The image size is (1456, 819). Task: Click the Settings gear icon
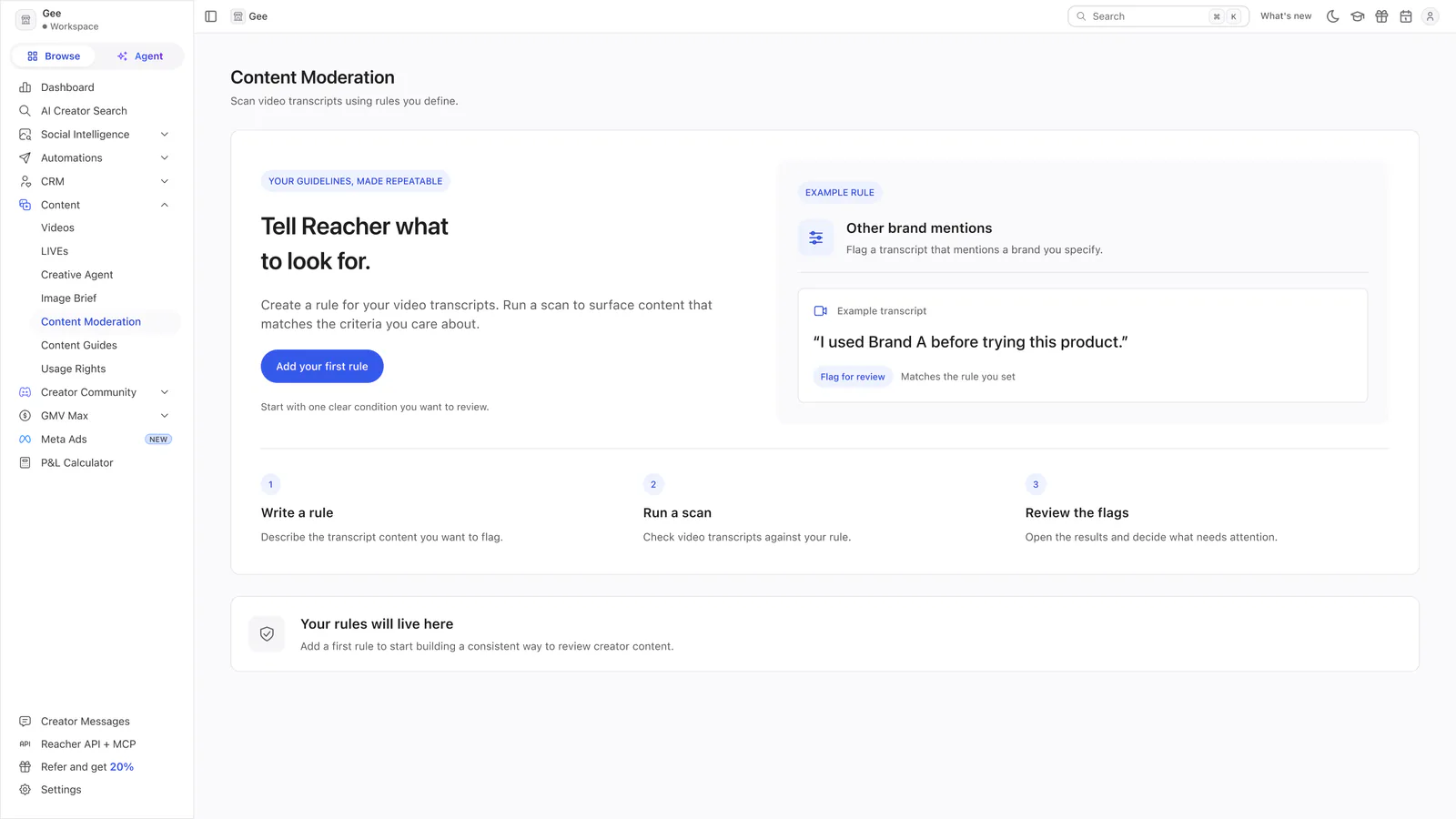click(25, 790)
